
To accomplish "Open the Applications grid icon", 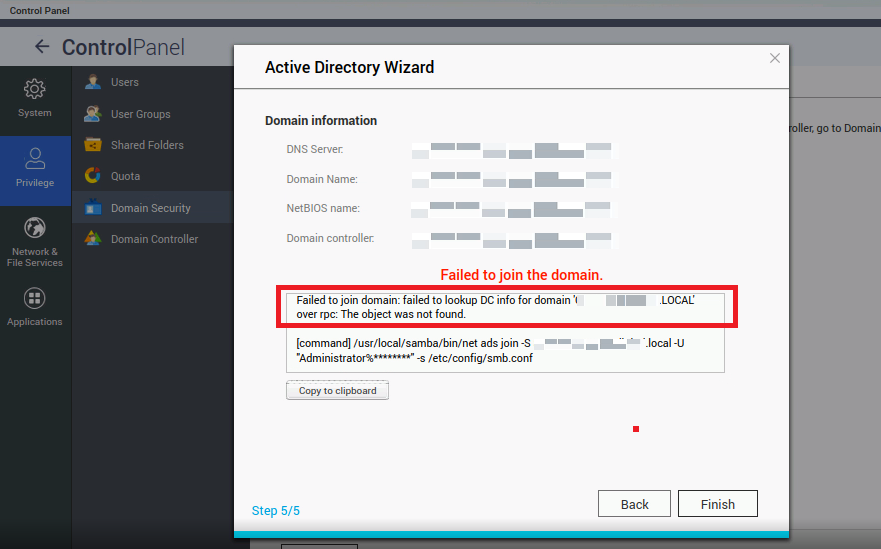I will [35, 298].
